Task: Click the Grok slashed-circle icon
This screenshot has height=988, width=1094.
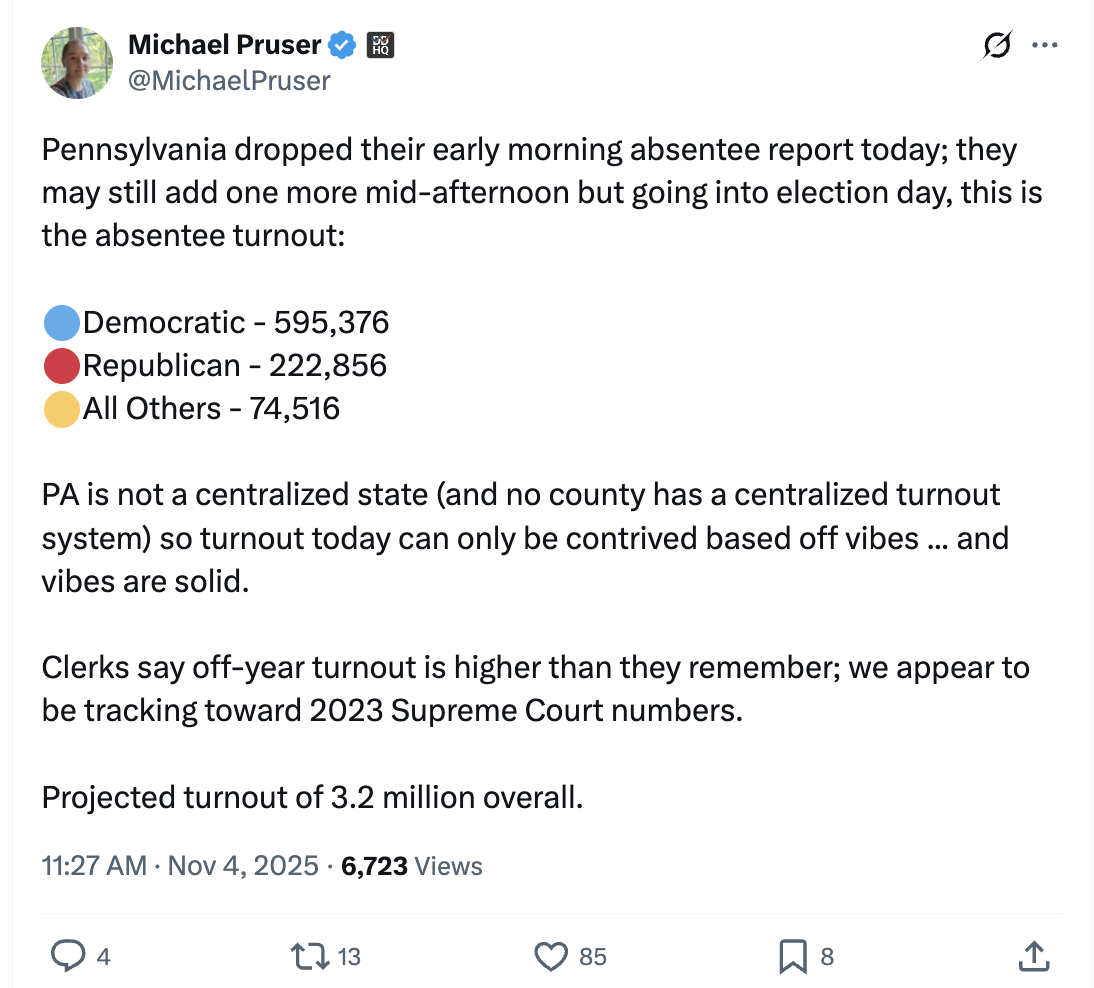Action: 996,45
